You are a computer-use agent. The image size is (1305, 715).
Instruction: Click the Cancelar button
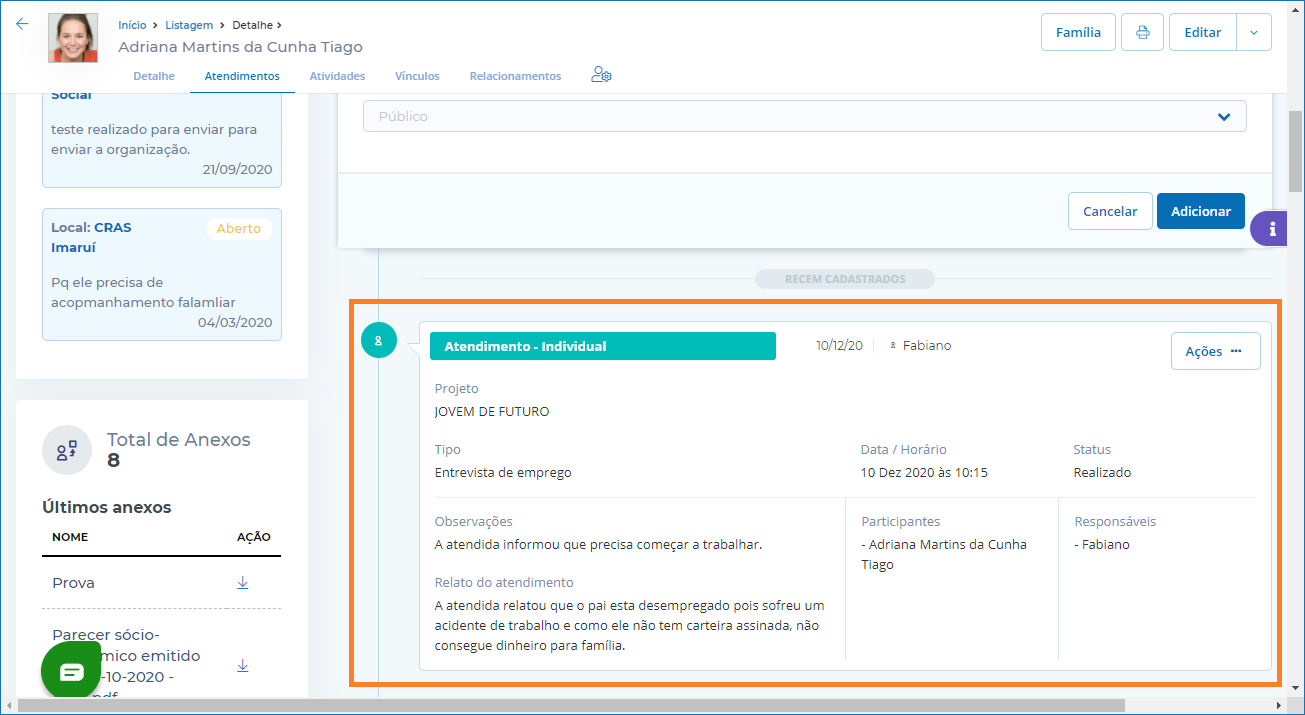click(1110, 211)
